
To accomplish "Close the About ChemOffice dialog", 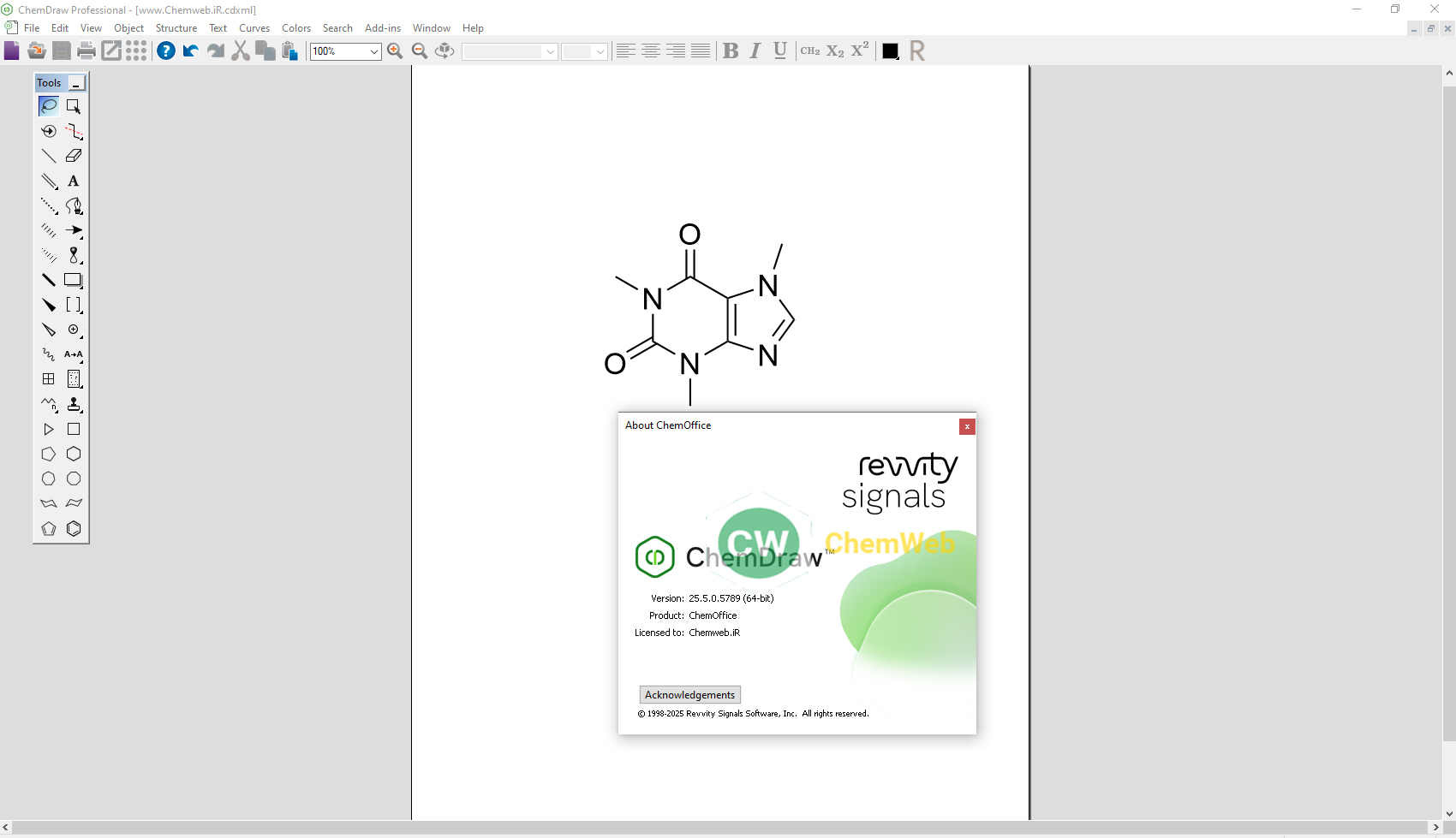I will pyautogui.click(x=967, y=426).
